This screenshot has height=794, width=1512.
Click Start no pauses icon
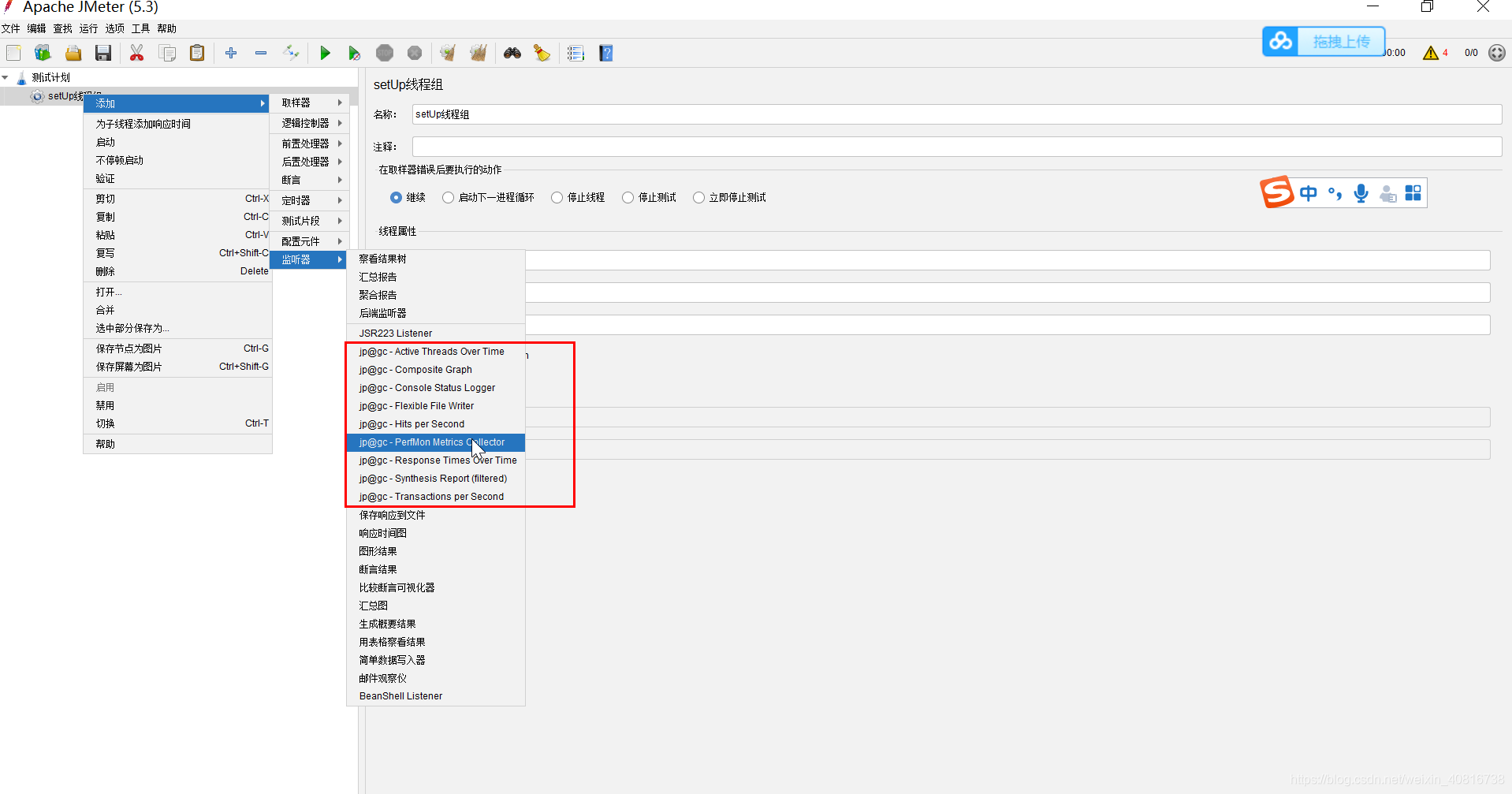(355, 53)
